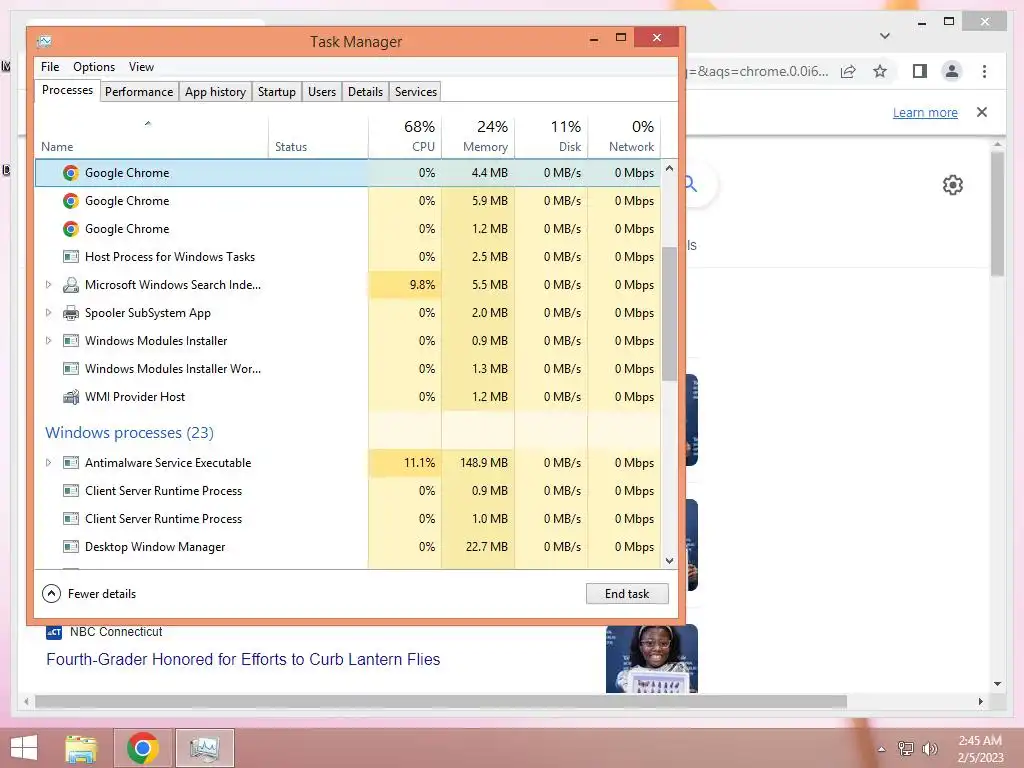The width and height of the screenshot is (1024, 768).
Task: Click the Status column header
Action: [x=318, y=136]
